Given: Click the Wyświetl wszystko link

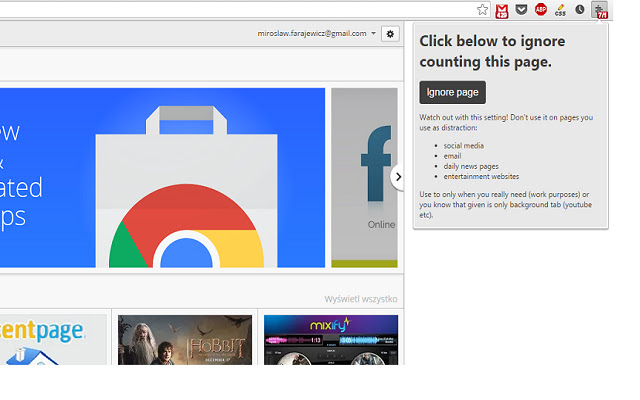Looking at the screenshot, I should 361,299.
